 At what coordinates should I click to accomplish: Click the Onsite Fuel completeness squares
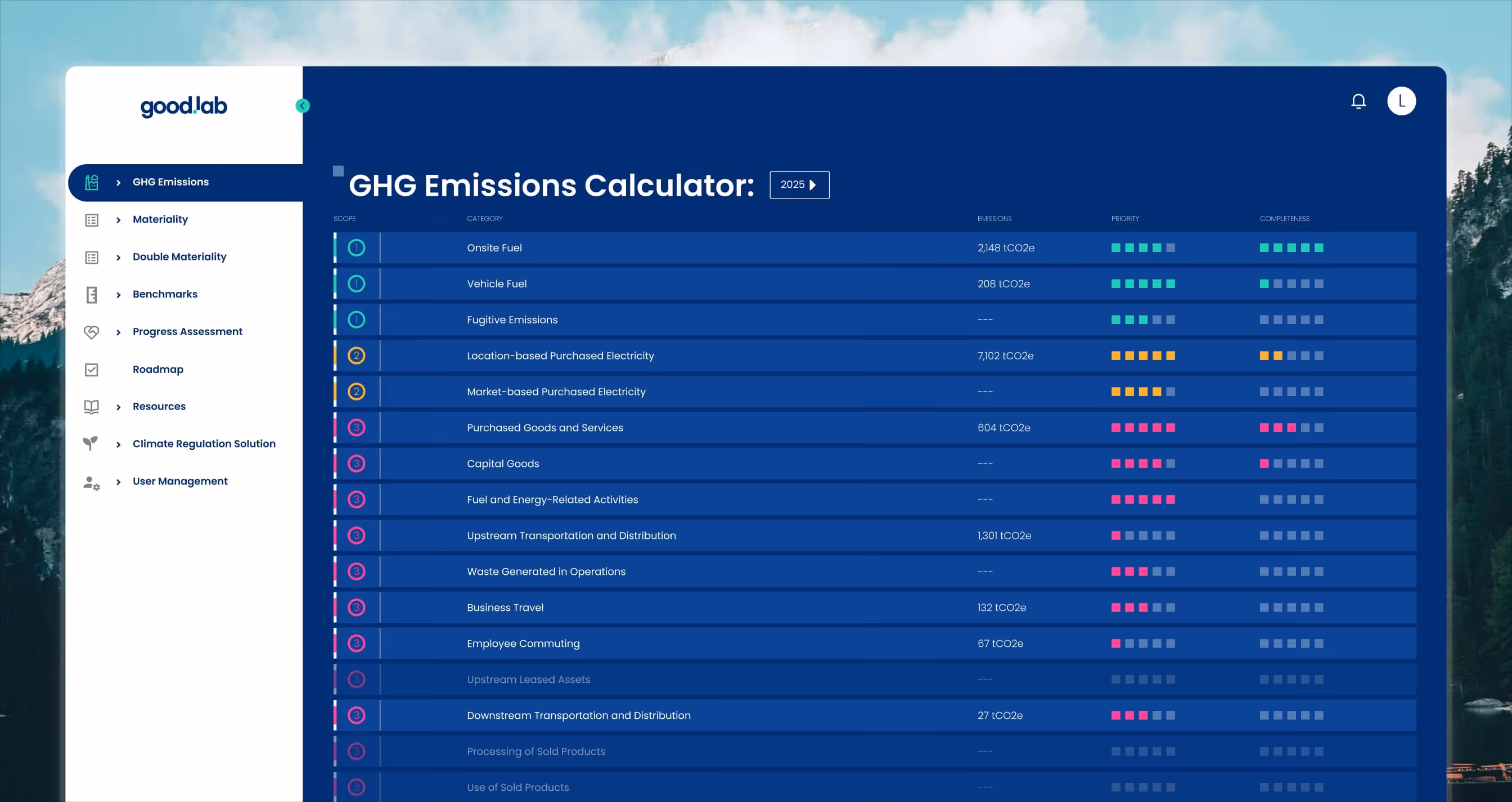[1291, 247]
